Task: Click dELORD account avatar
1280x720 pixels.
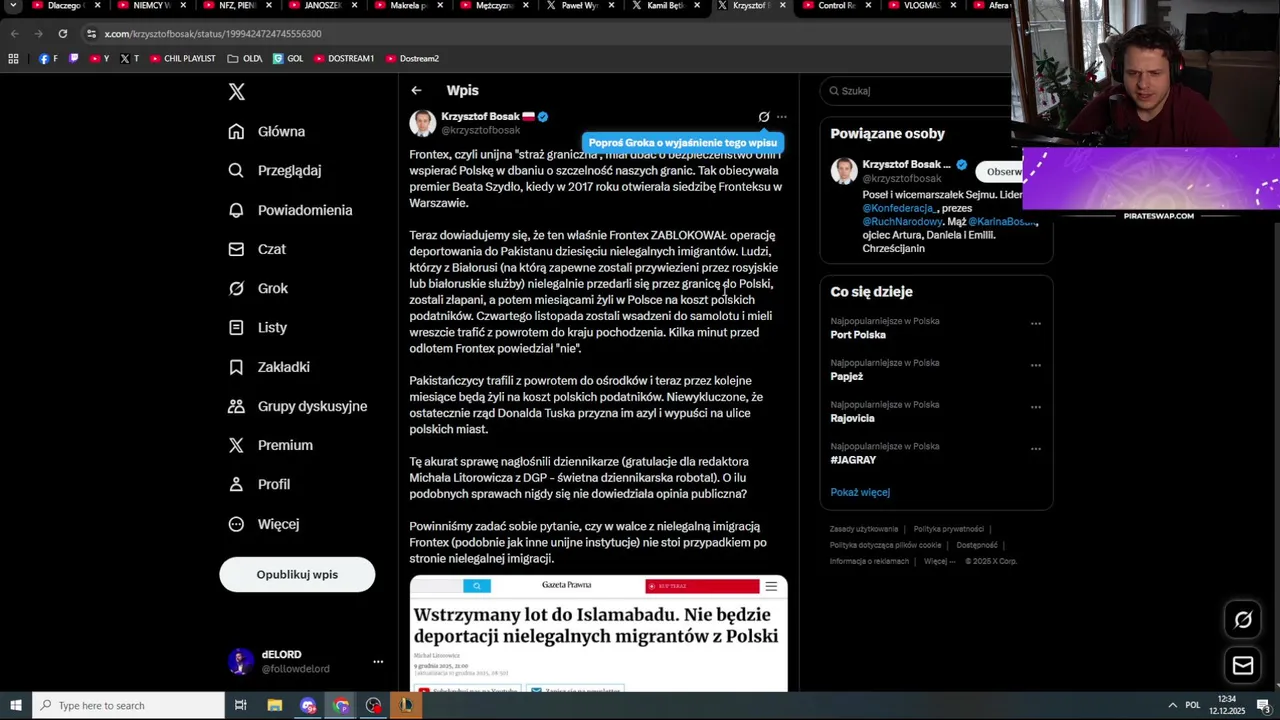Action: point(241,662)
